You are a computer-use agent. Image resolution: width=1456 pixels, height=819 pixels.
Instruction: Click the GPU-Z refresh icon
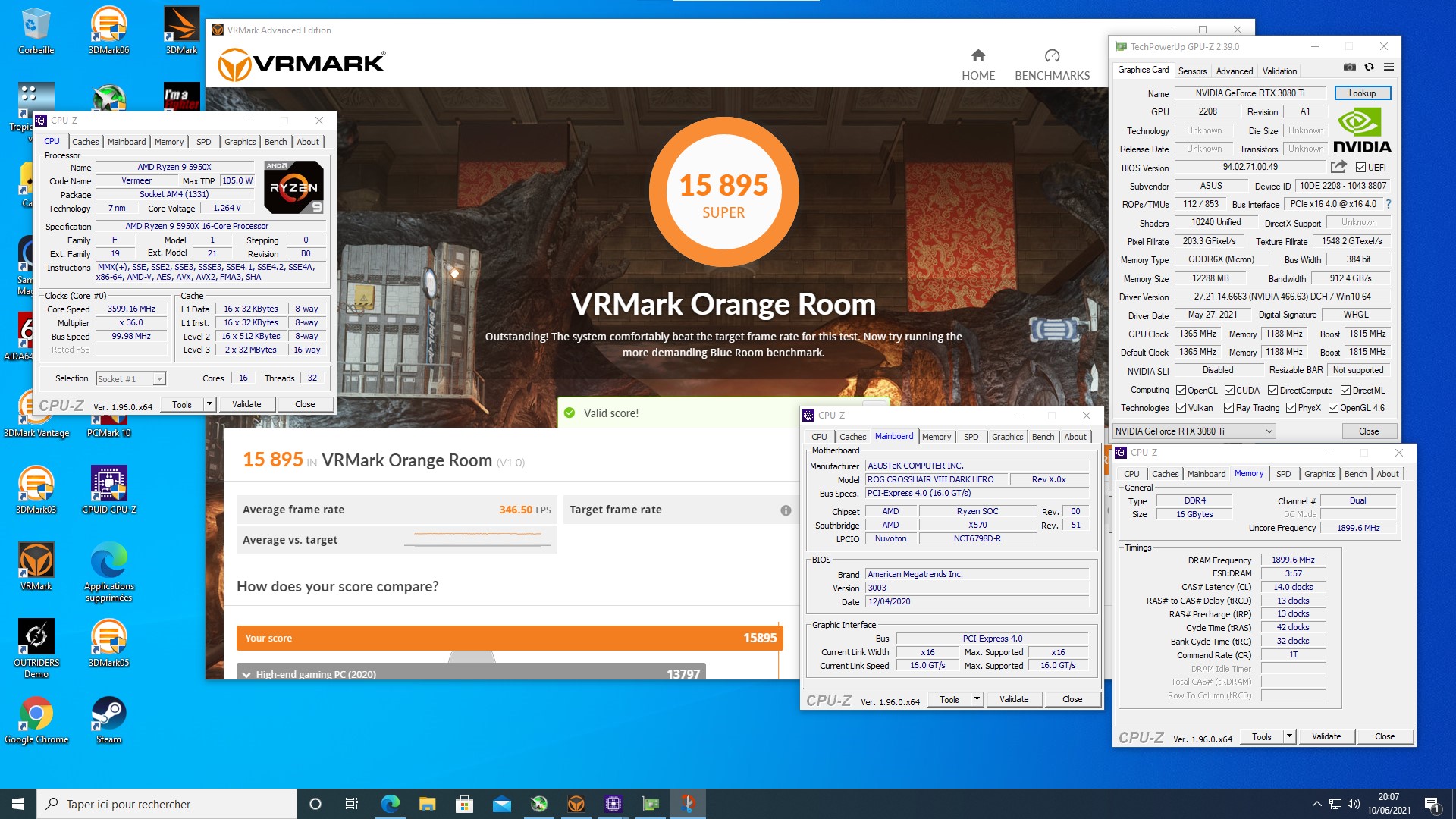click(x=1370, y=67)
